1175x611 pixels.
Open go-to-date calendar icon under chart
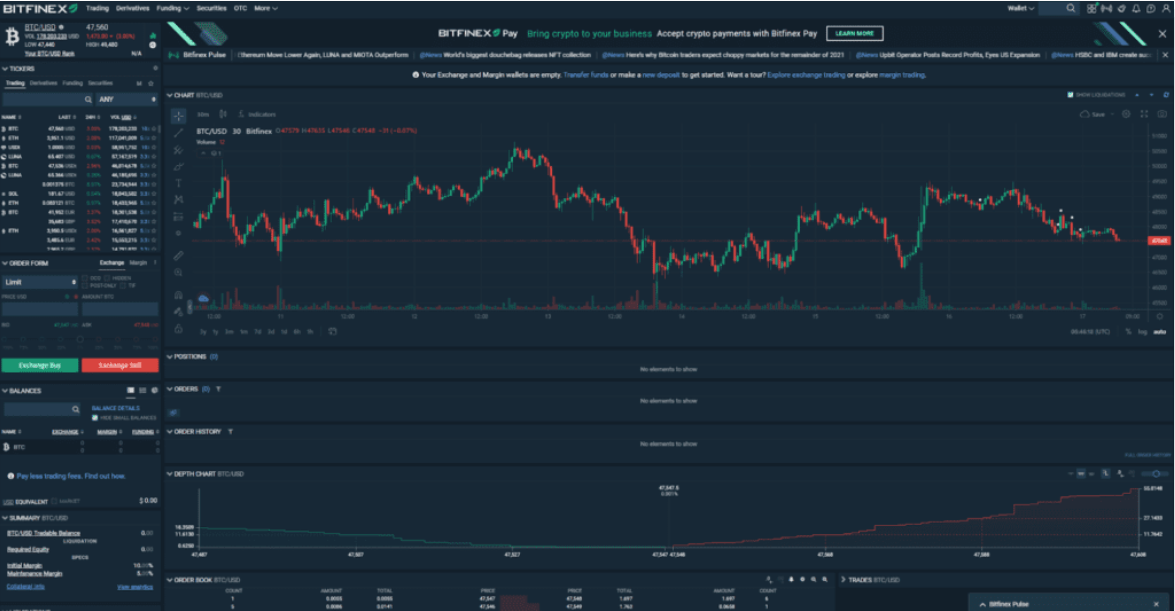[332, 331]
